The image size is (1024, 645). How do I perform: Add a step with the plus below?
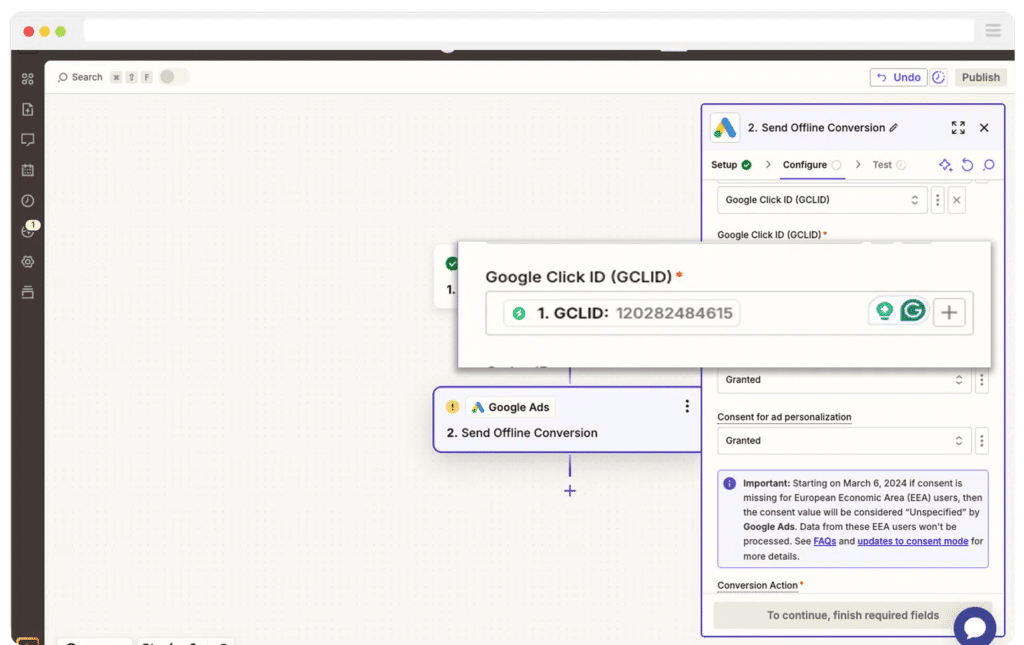click(x=569, y=491)
